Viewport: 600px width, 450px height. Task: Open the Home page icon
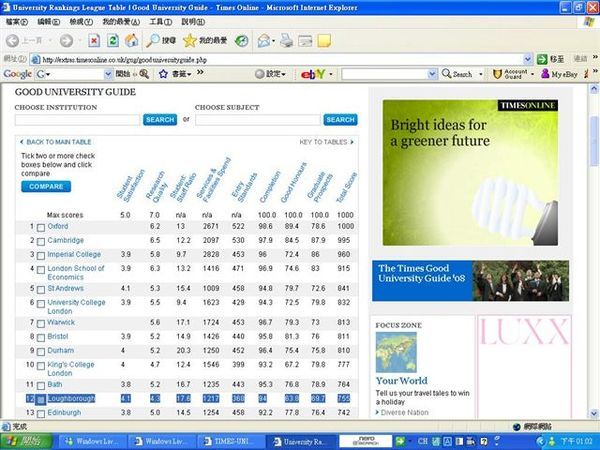131,41
